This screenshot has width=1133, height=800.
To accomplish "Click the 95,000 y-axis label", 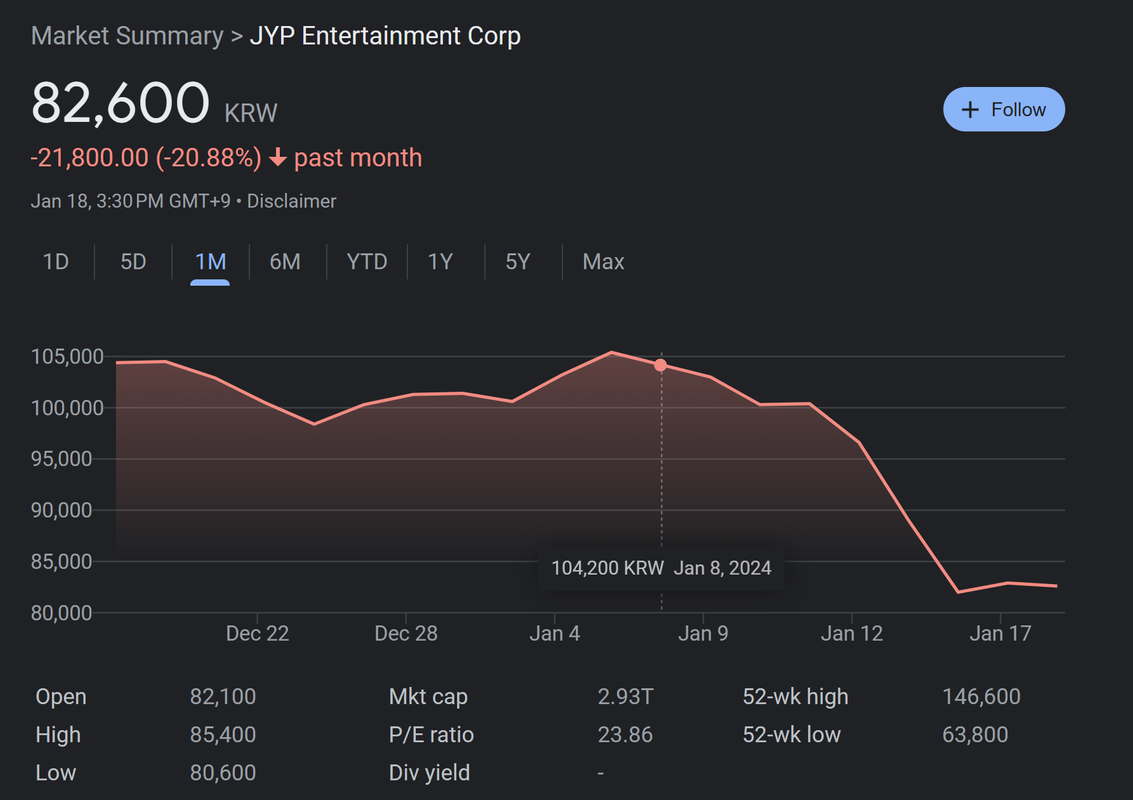I will coord(61,459).
